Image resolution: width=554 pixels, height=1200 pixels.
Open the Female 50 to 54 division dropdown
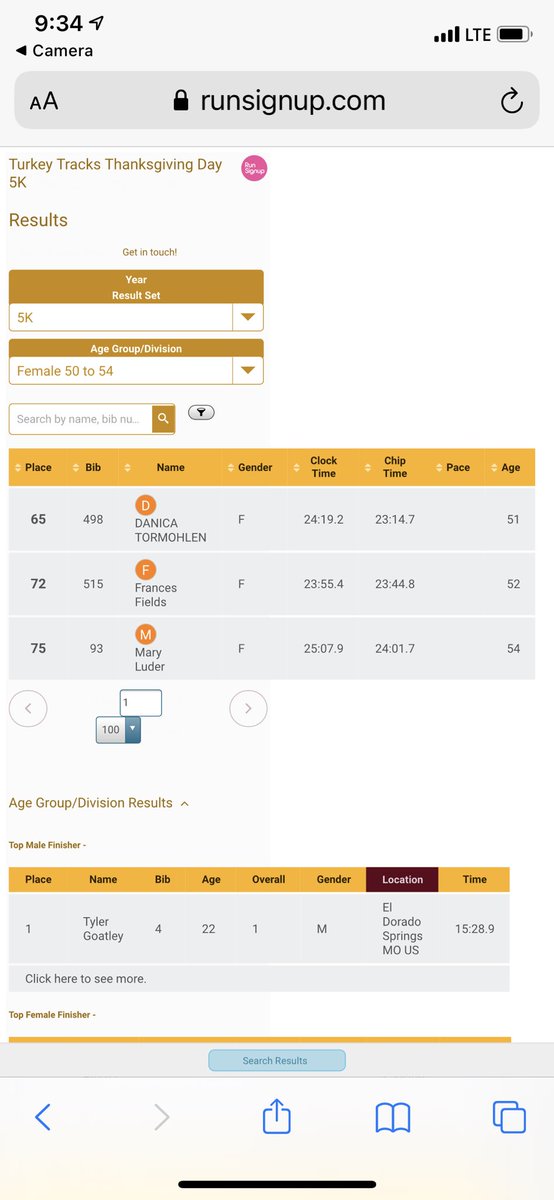(x=136, y=371)
